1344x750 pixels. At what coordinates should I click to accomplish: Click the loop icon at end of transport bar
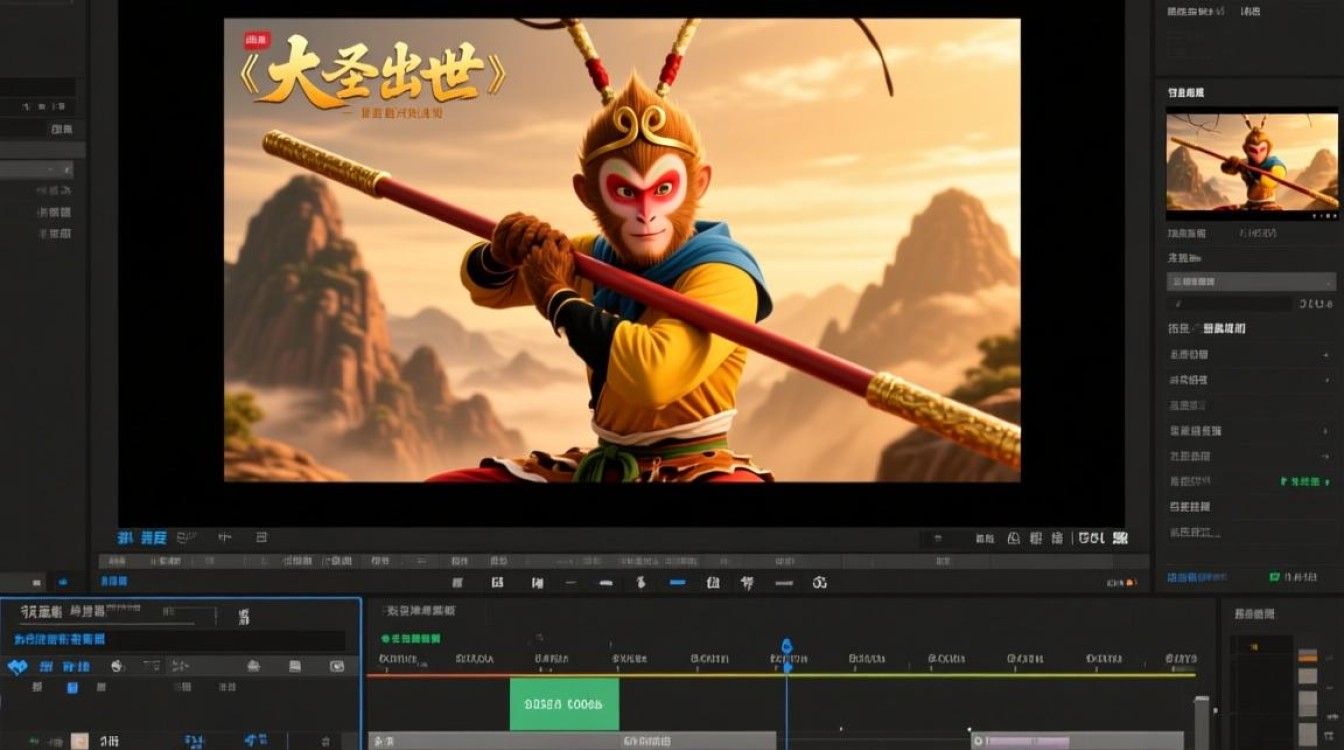point(820,582)
